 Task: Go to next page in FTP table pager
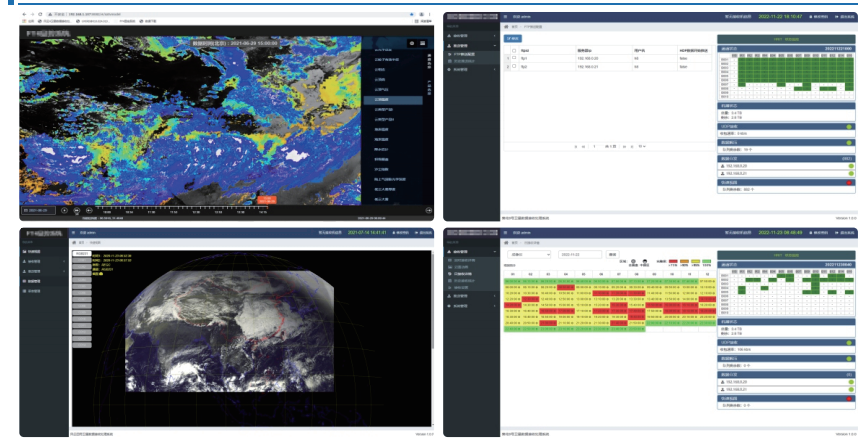pyautogui.click(x=624, y=147)
